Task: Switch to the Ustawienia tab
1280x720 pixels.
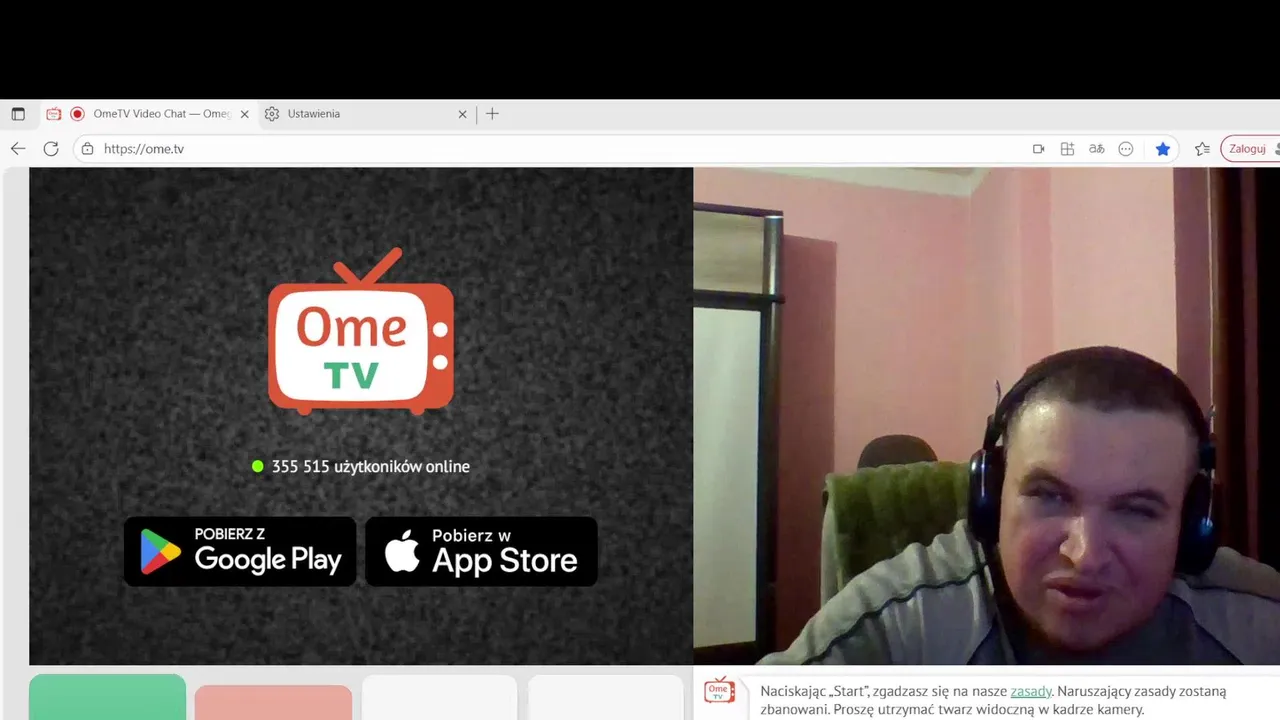Action: pos(366,114)
